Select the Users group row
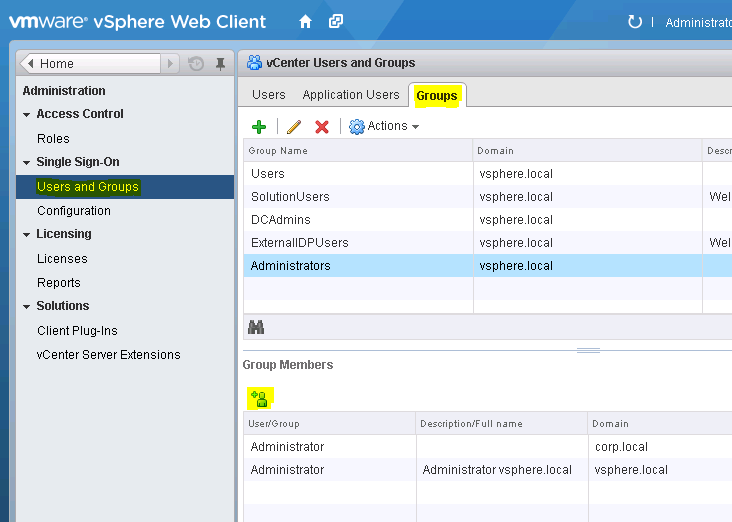The width and height of the screenshot is (732, 522). click(488, 174)
